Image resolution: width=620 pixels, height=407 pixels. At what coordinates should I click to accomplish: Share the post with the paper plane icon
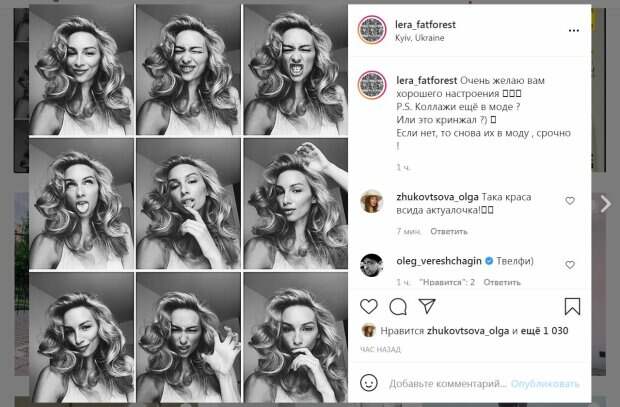426,307
